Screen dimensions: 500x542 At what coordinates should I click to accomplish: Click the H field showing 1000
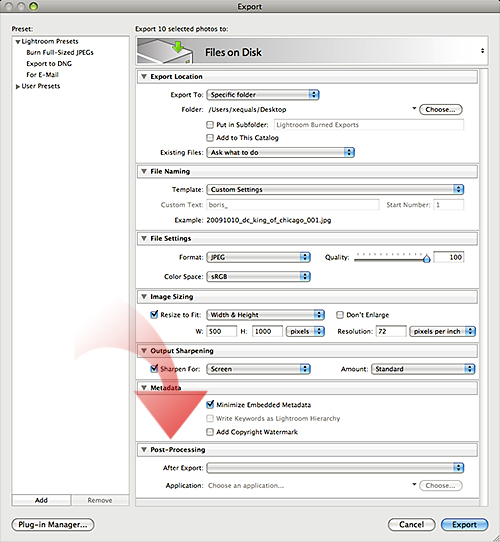tap(267, 331)
